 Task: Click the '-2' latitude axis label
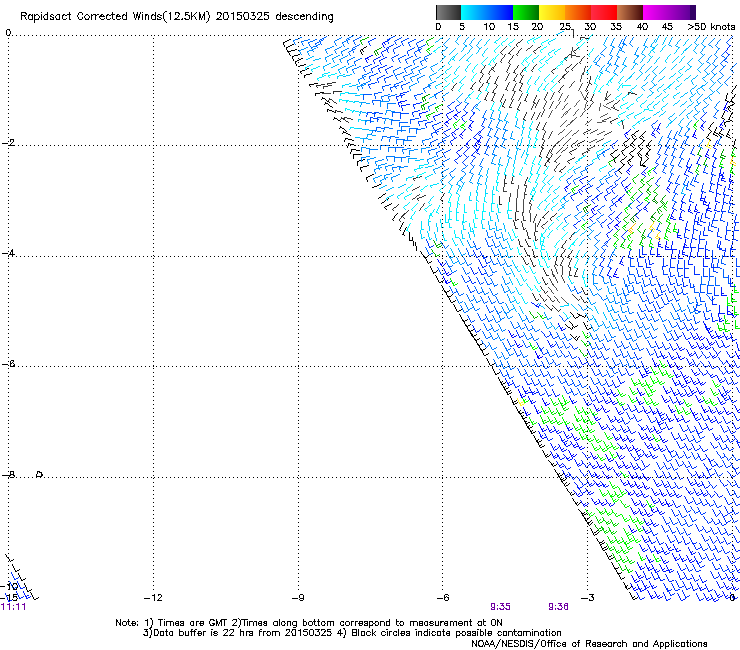pyautogui.click(x=8, y=143)
